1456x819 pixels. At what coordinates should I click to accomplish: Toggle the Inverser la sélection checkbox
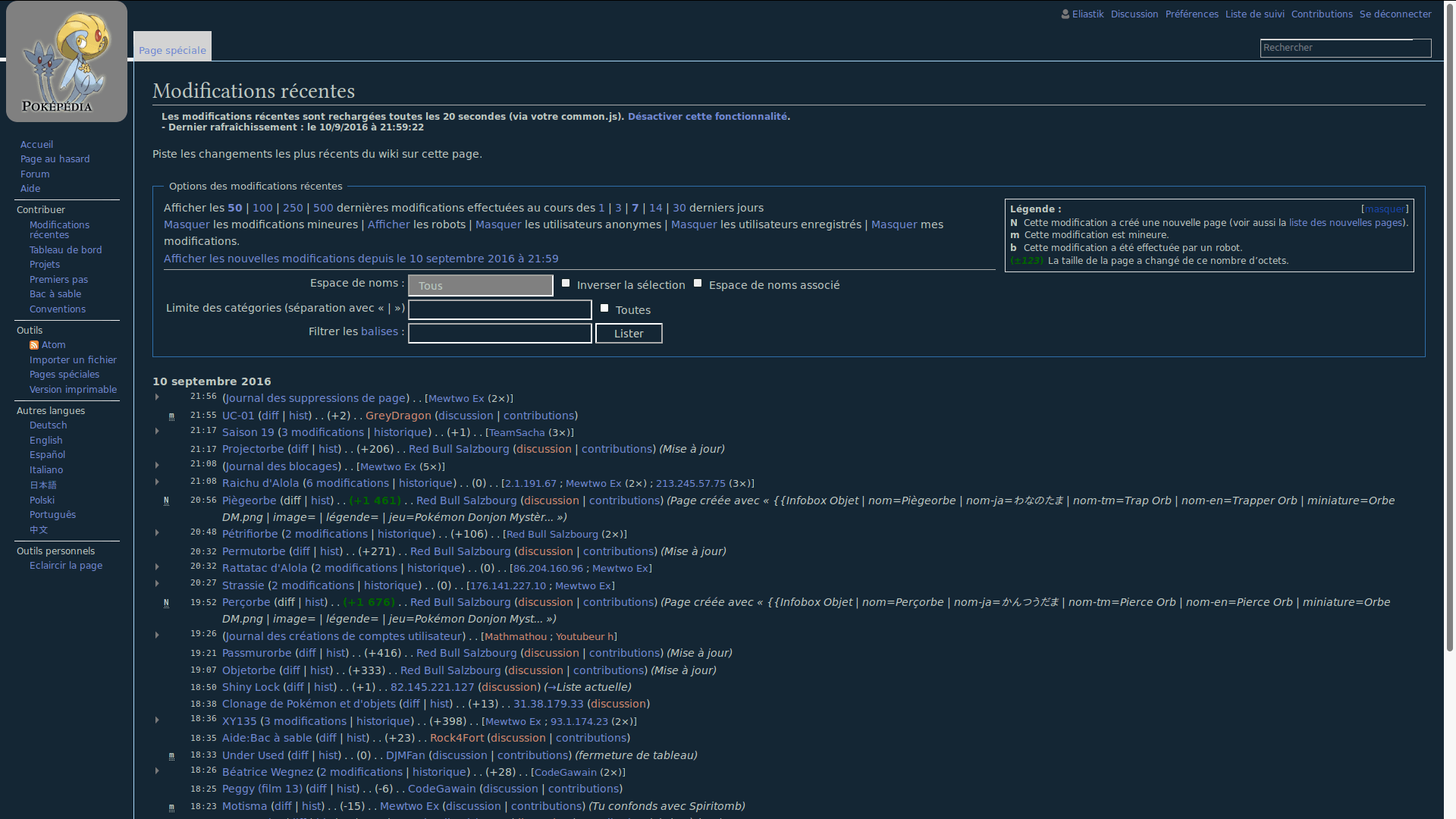pos(566,283)
